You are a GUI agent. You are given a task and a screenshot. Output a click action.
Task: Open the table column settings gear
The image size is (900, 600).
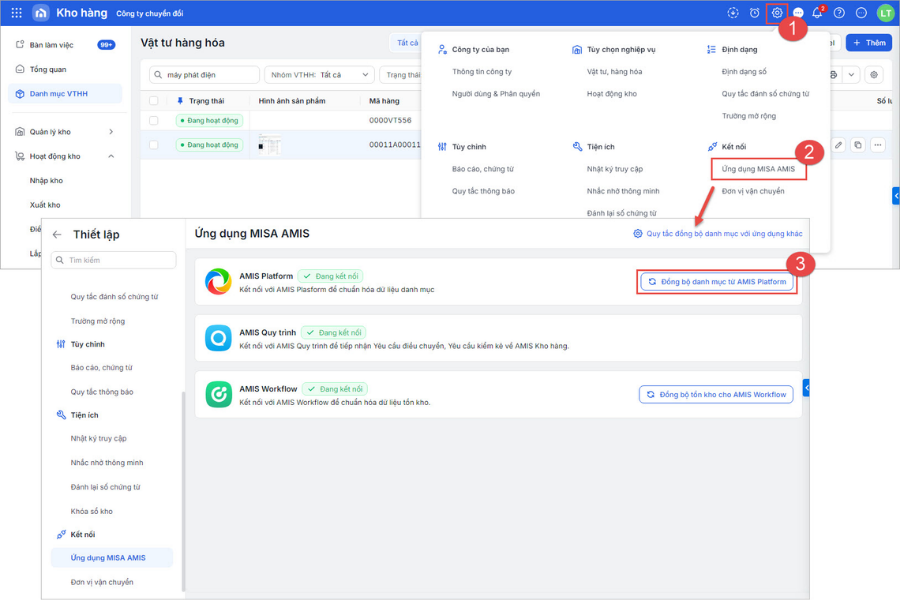click(x=874, y=75)
